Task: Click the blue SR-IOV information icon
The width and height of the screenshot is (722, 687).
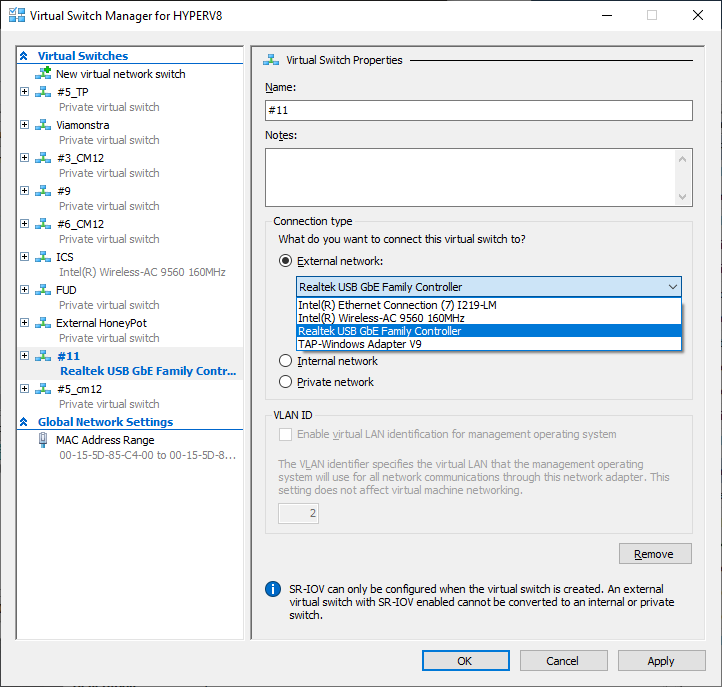Action: [273, 589]
